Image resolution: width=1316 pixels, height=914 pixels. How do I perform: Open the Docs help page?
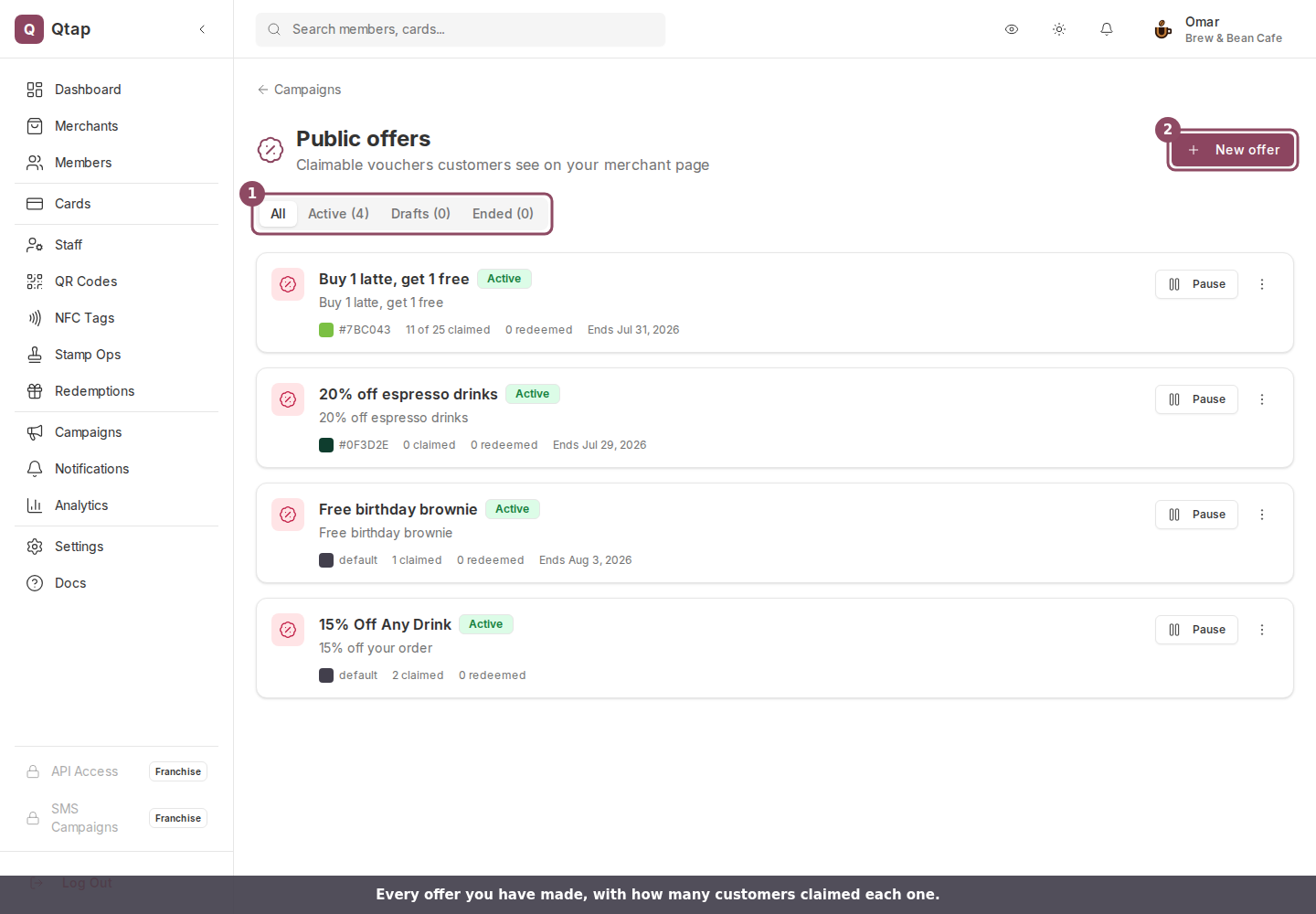click(116, 583)
